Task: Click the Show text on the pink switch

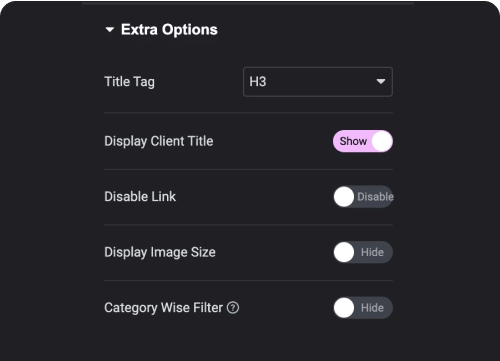Action: pyautogui.click(x=353, y=141)
